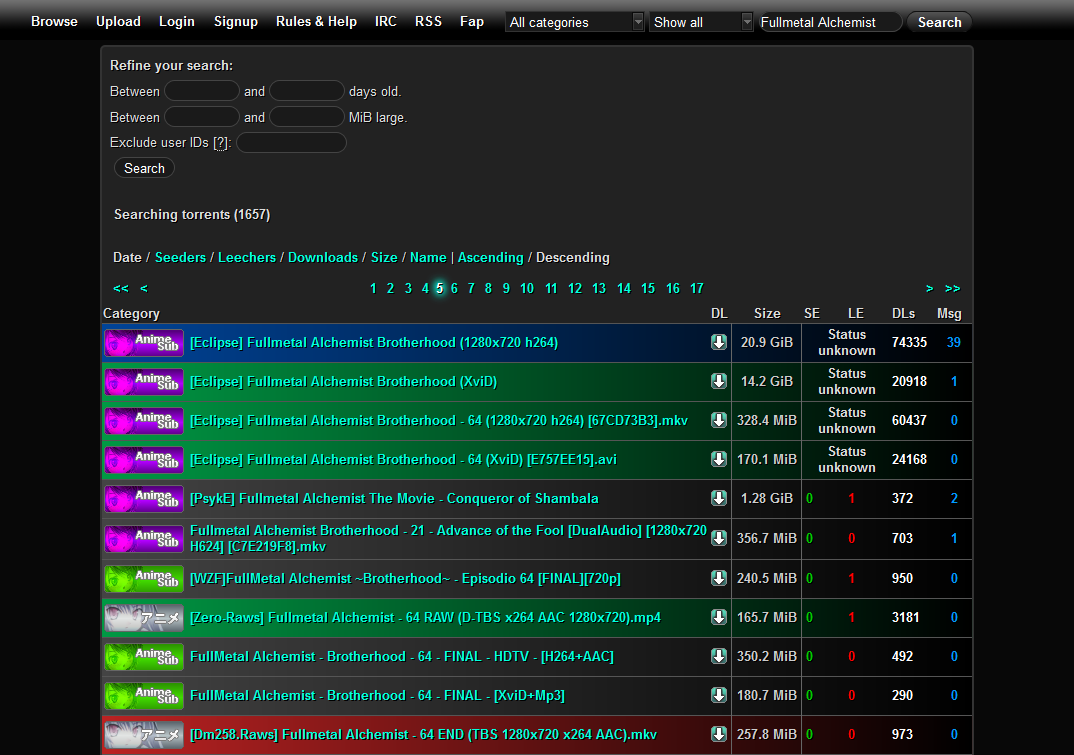Open Zero-Raws Fullmetal Alchemist 64 RAW page

coord(425,618)
